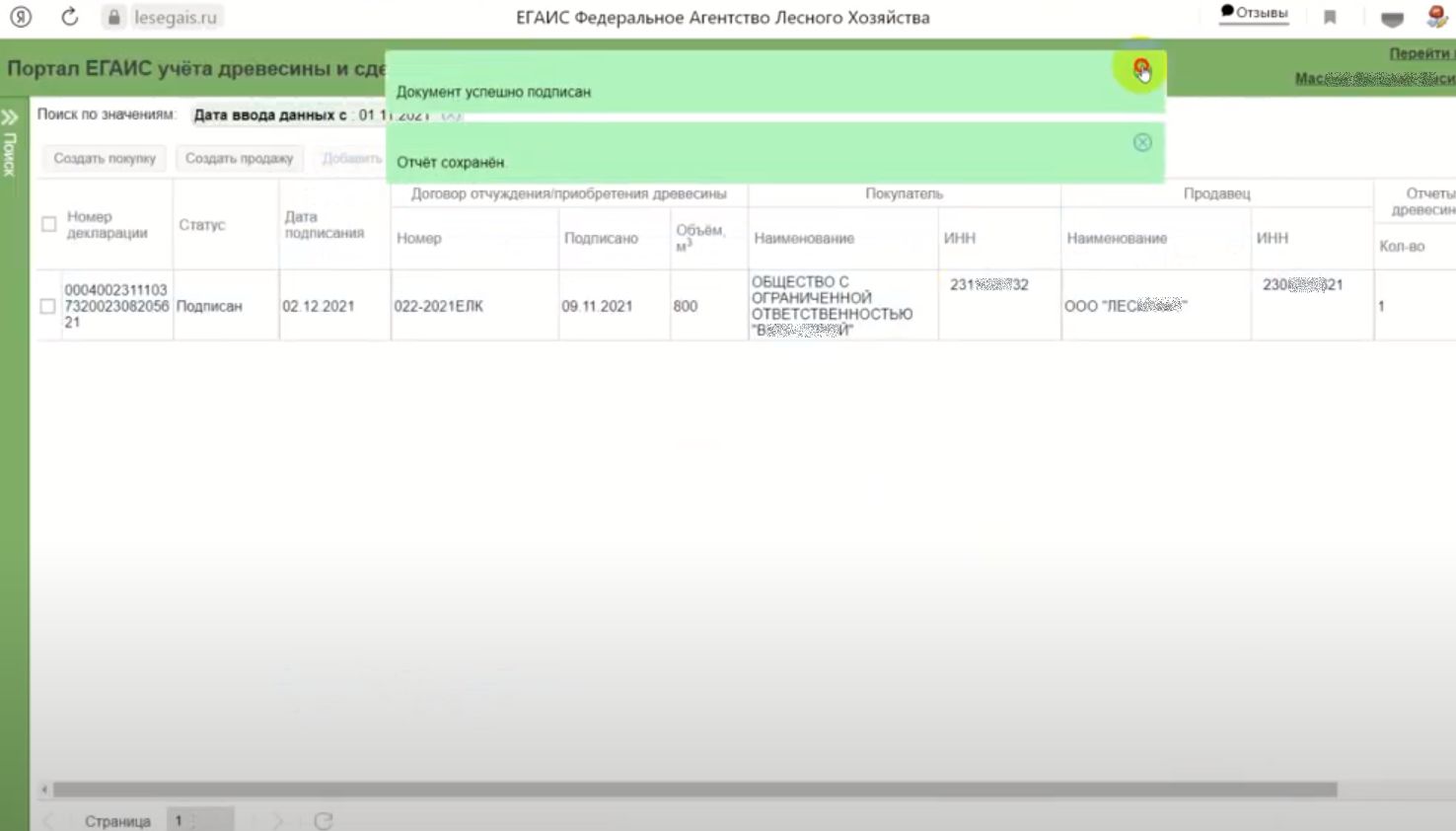Image resolution: width=1456 pixels, height=831 pixels.
Task: Expand the Поиск side panel with the double chevron
Action: tap(10, 117)
